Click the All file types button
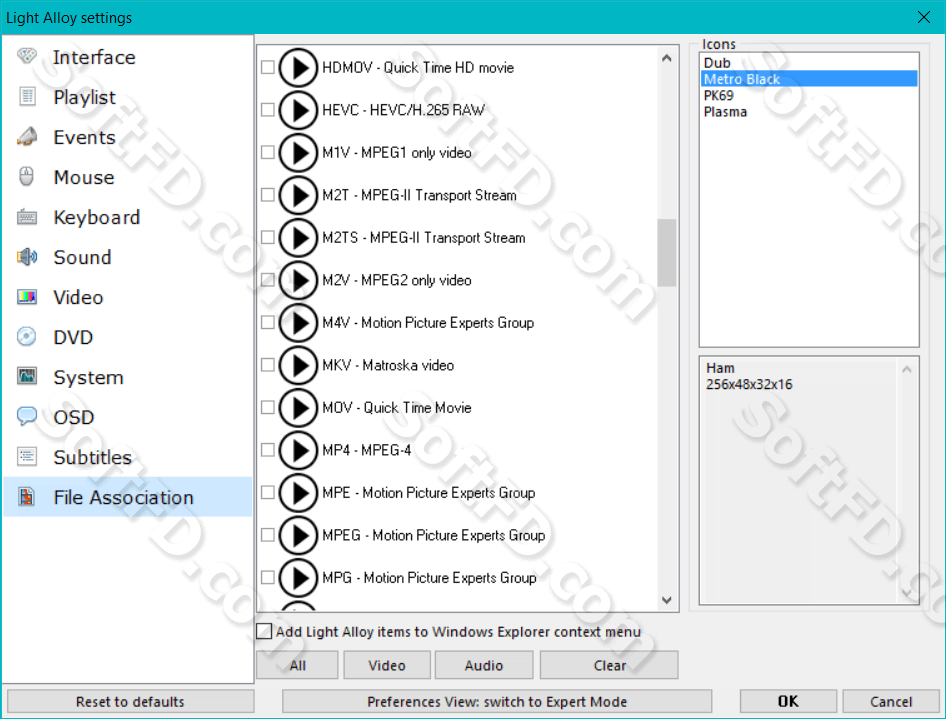 click(297, 665)
